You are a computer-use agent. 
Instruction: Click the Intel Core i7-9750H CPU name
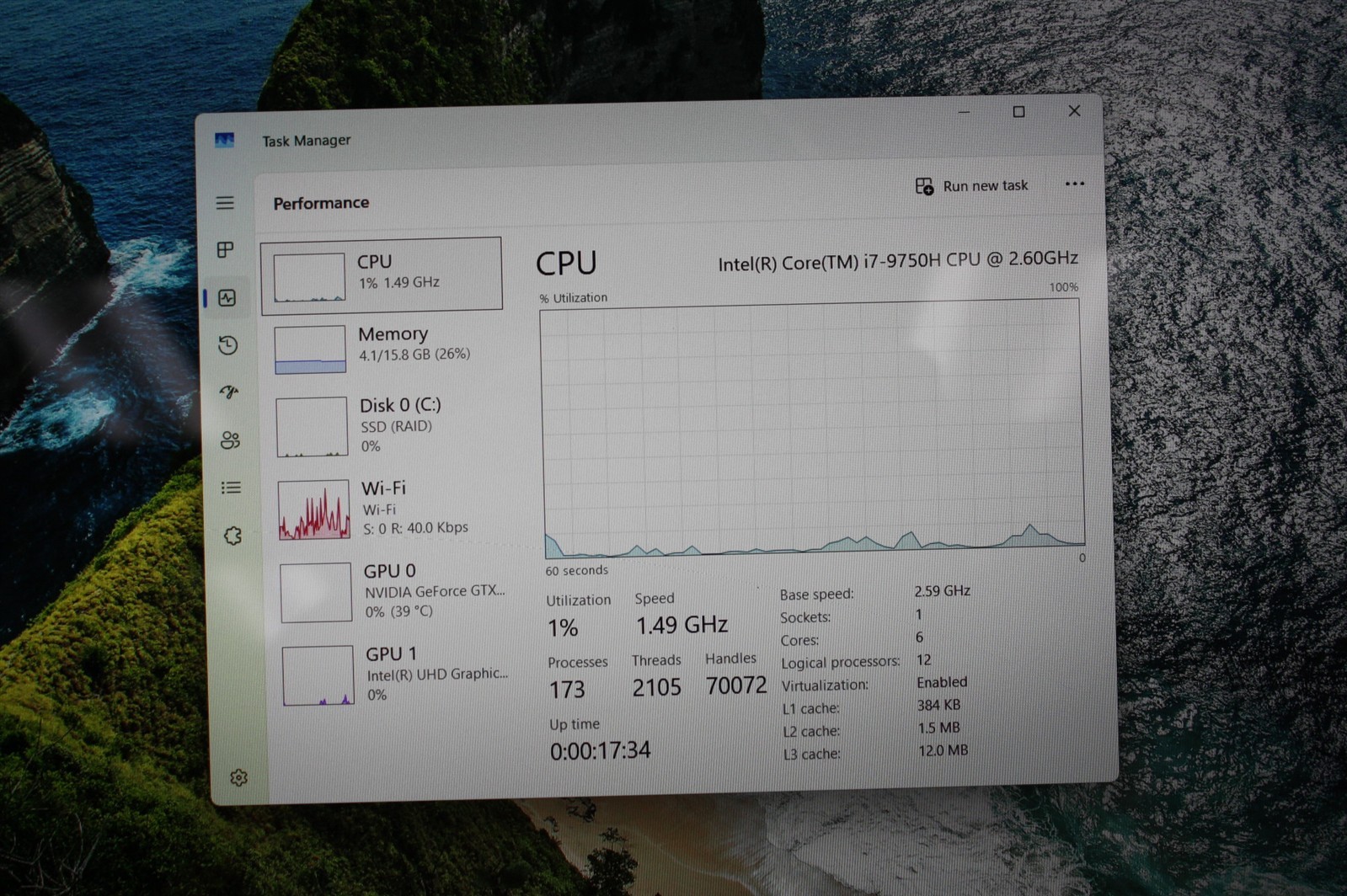pyautogui.click(x=898, y=261)
